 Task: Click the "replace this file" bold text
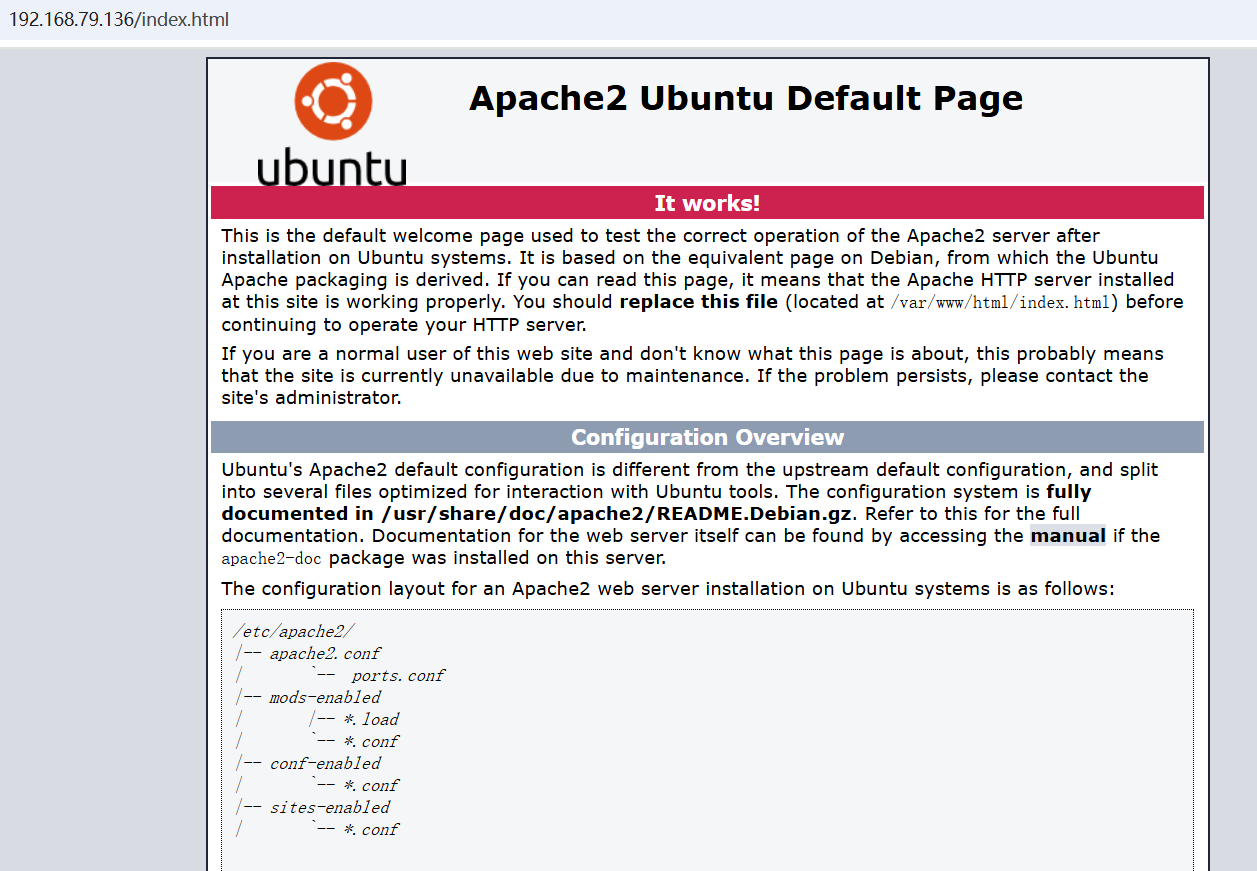699,302
